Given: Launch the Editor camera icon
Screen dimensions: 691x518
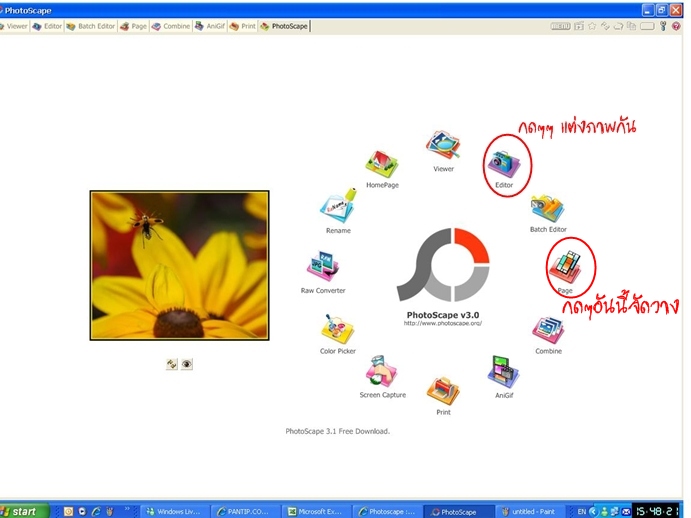Looking at the screenshot, I should tap(504, 164).
